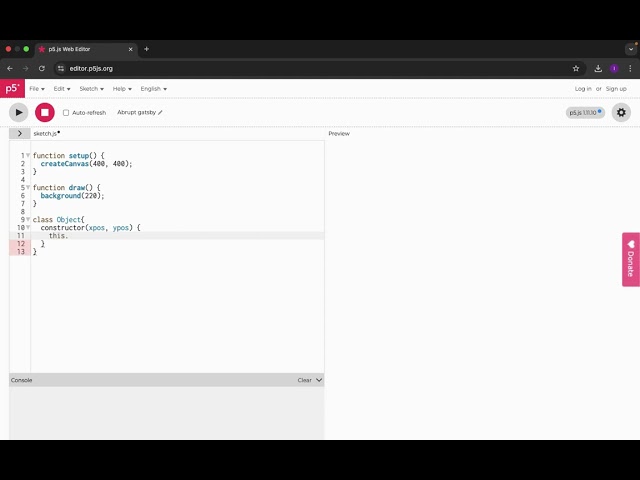The image size is (640, 480).
Task: Open Chrome profile avatar
Action: (614, 69)
